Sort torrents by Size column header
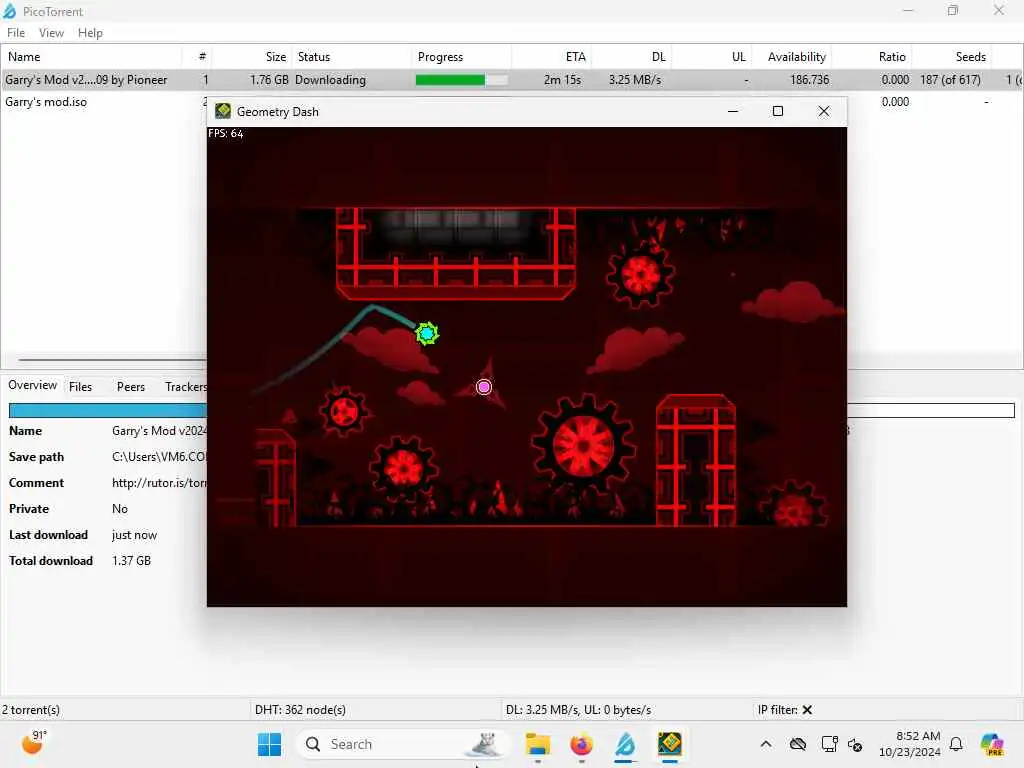1024x768 pixels. 253,57
